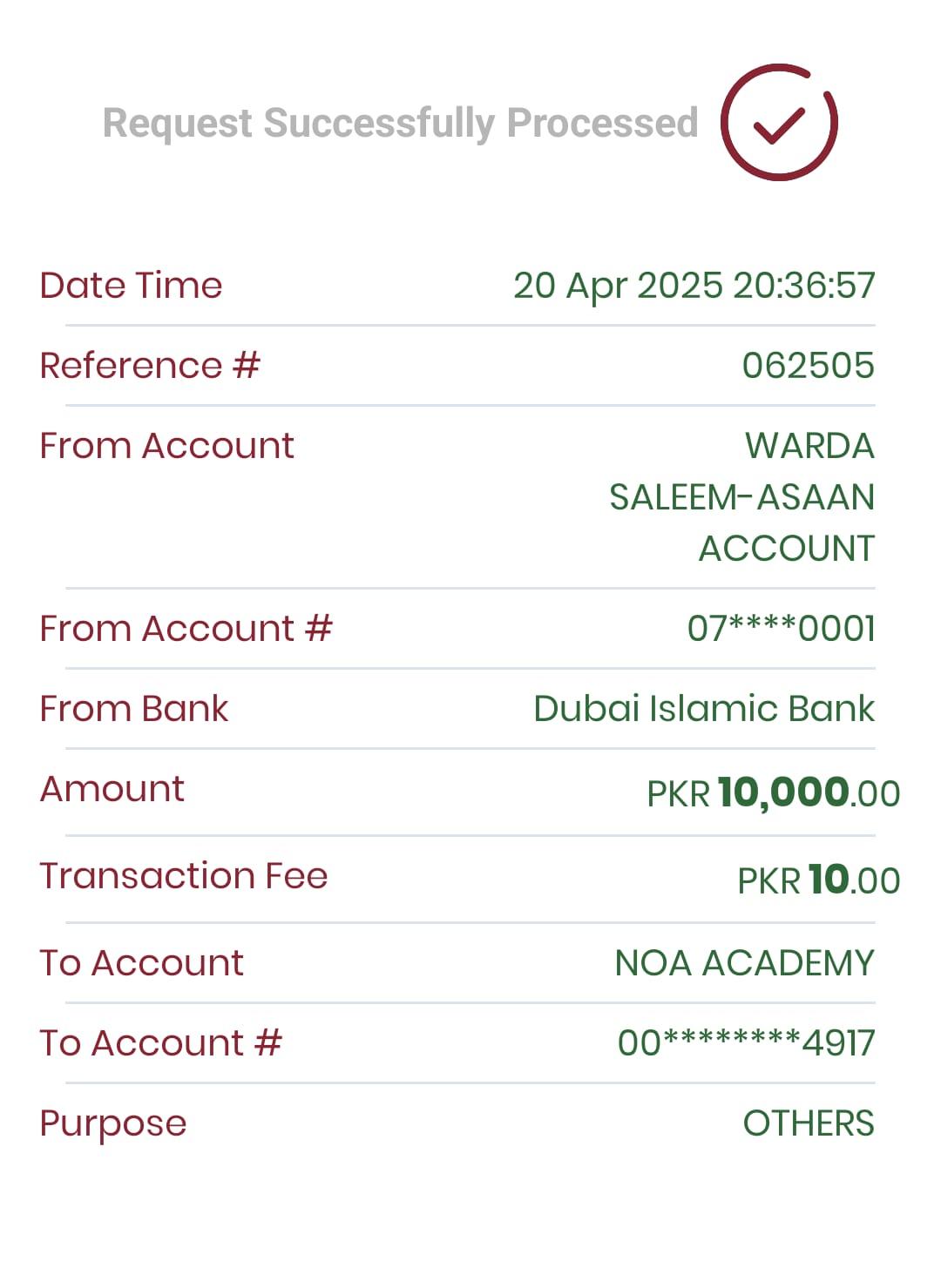Viewport: 941px width, 1288px height.
Task: Click the 'Reference #' label
Action: click(150, 366)
